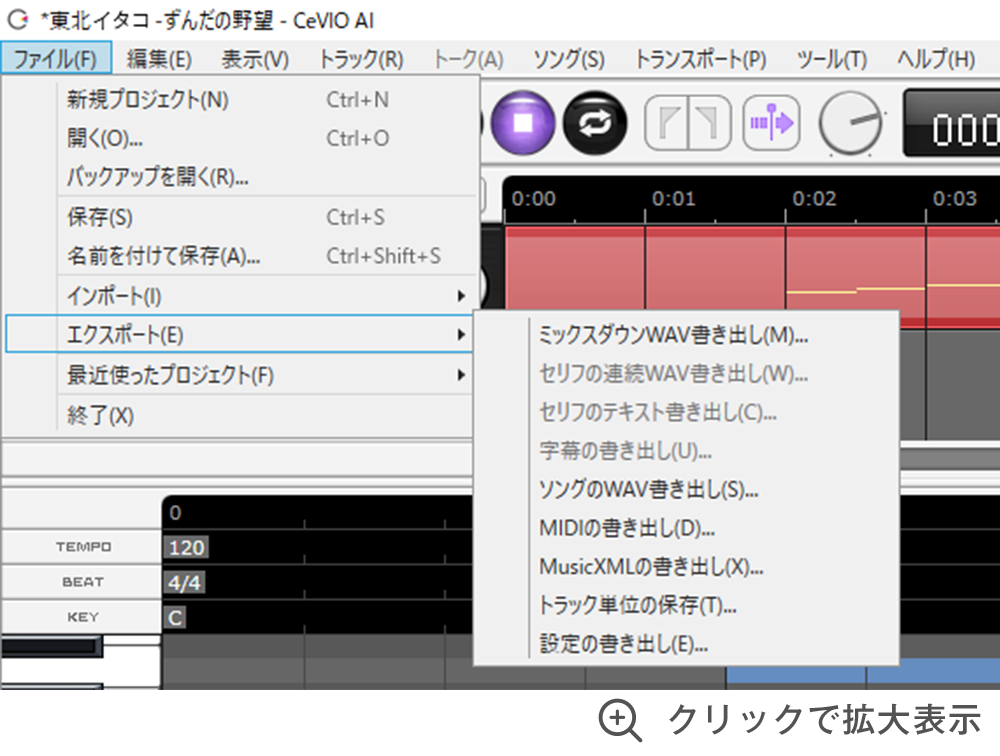Image resolution: width=1000 pixels, height=756 pixels.
Task: Click the クリックで拡大表示 magnifier link
Action: [790, 720]
